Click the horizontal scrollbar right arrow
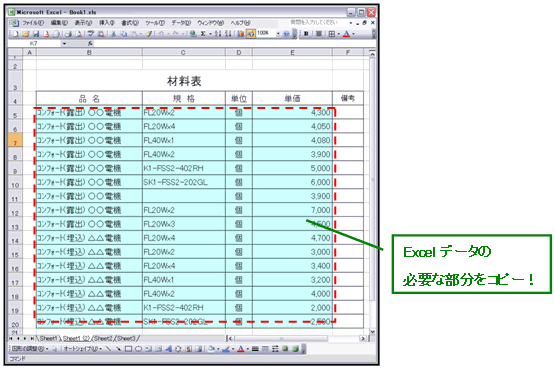 (x=363, y=339)
